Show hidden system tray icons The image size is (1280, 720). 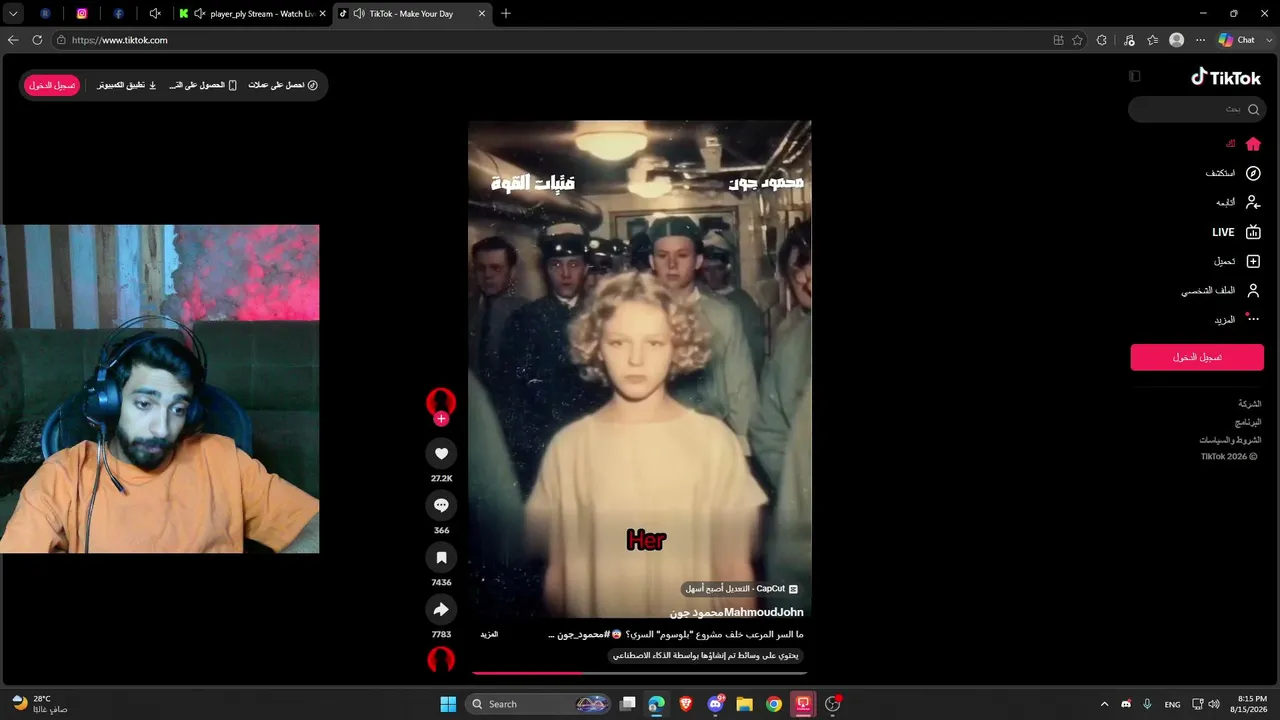[x=1104, y=704]
